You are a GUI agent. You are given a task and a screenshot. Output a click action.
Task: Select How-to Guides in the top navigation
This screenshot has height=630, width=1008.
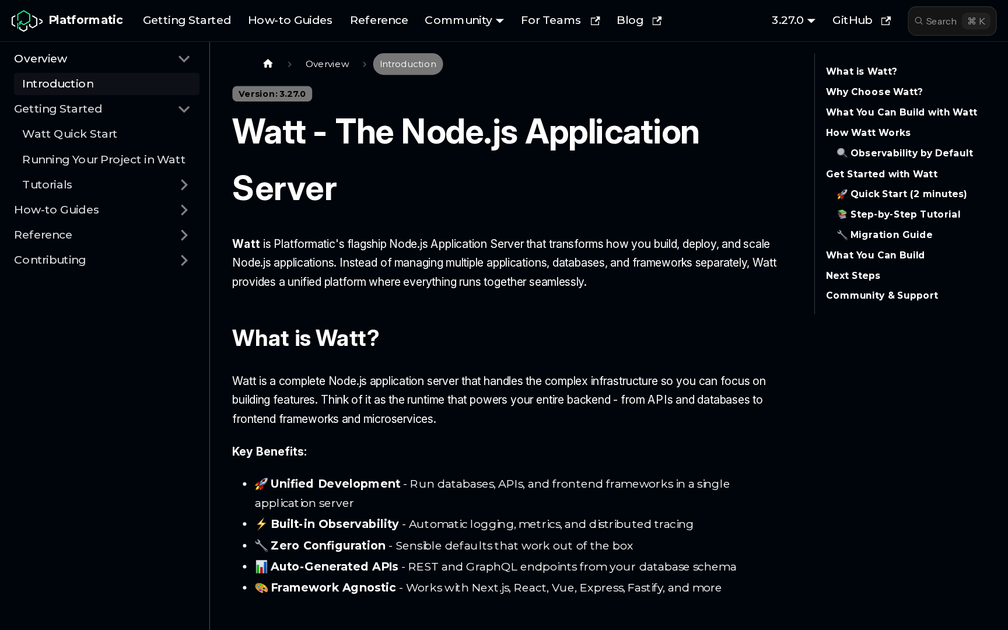tap(290, 20)
